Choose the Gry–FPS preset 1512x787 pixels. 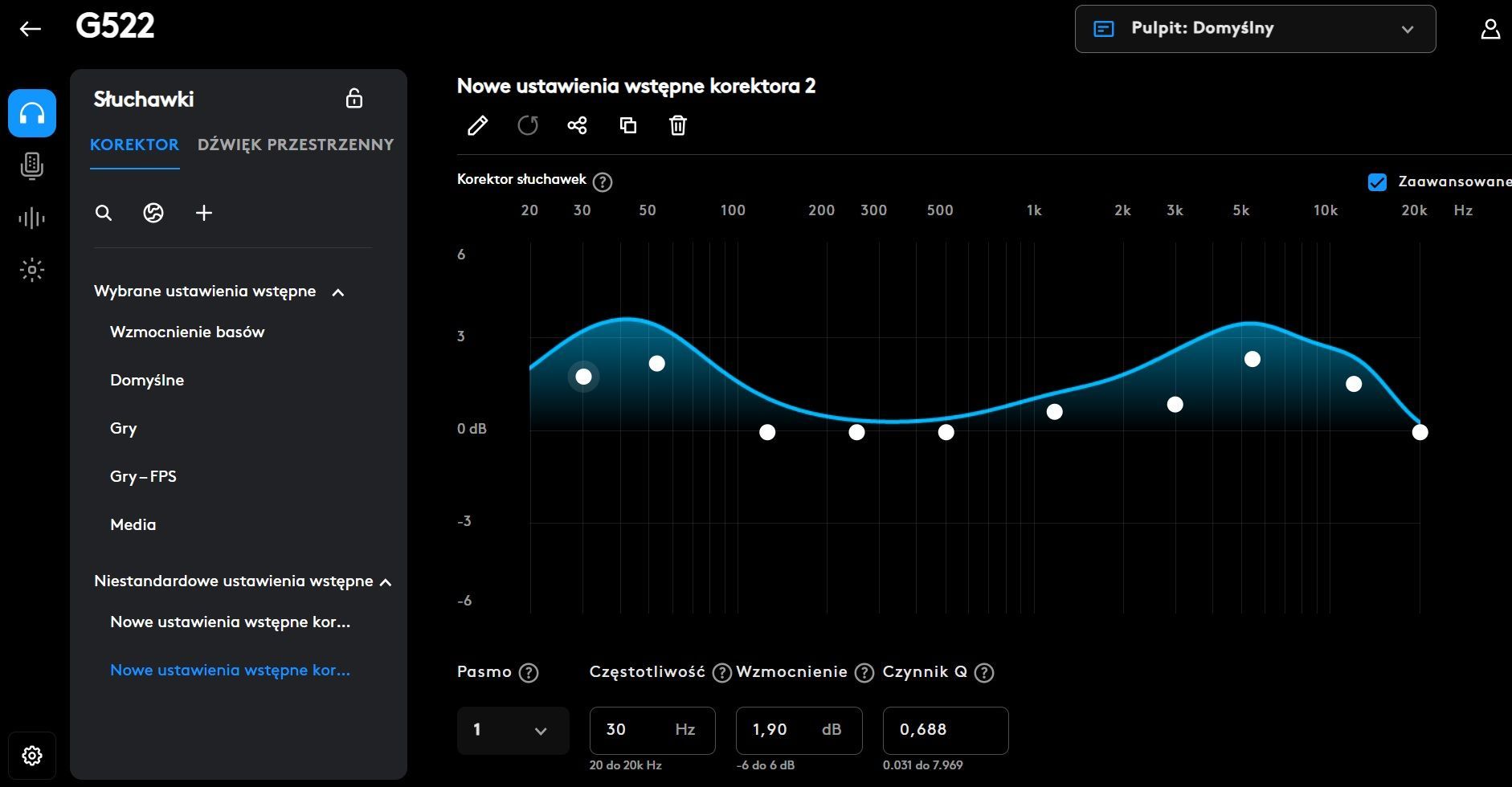143,476
